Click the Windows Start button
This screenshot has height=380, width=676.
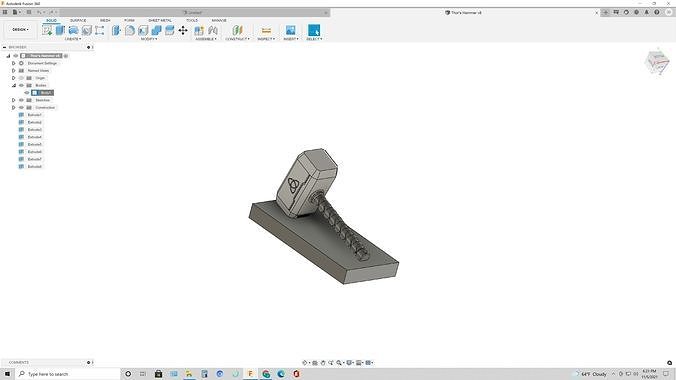click(x=7, y=374)
